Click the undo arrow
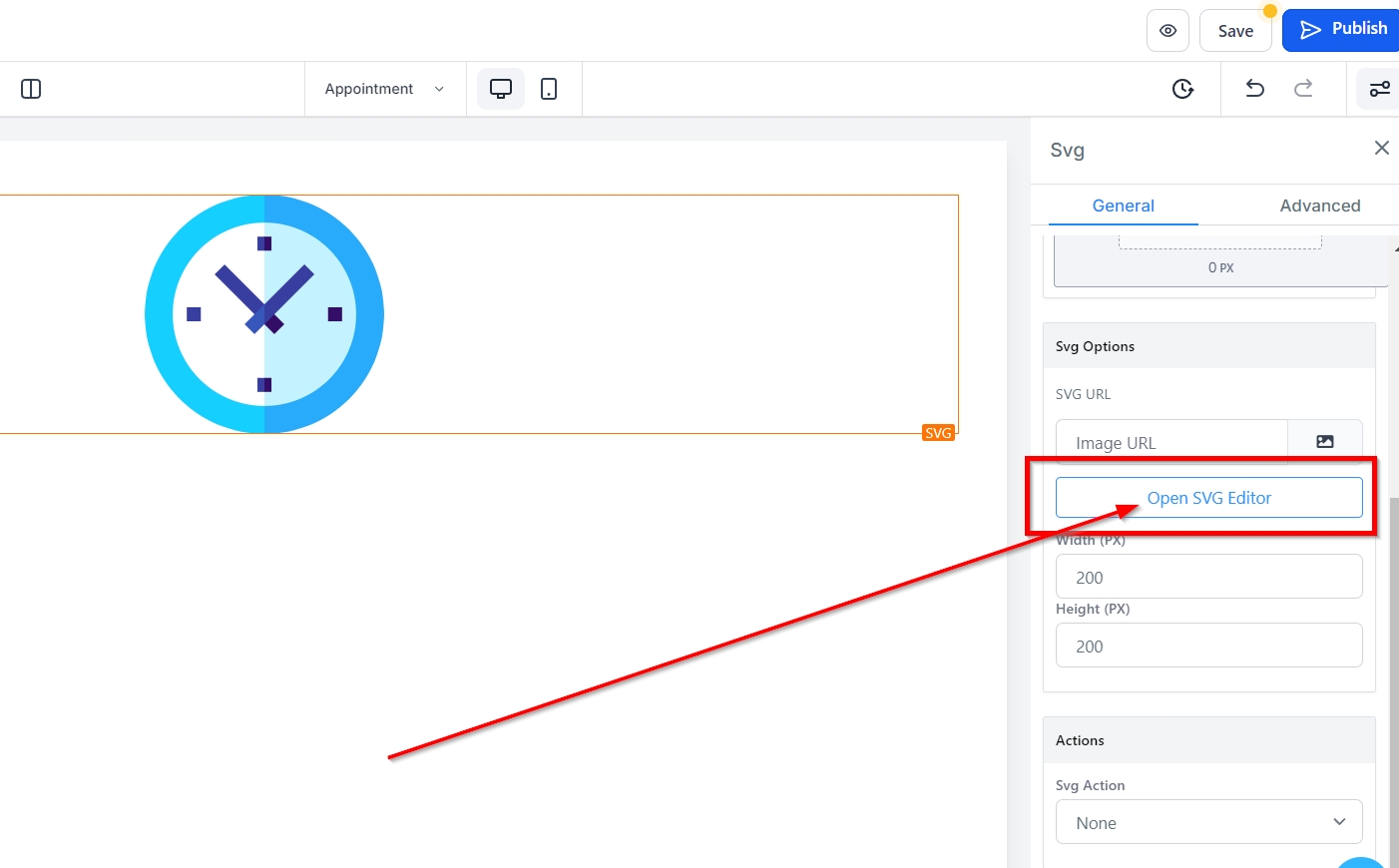Screen dimensions: 1399x868 (1255, 89)
